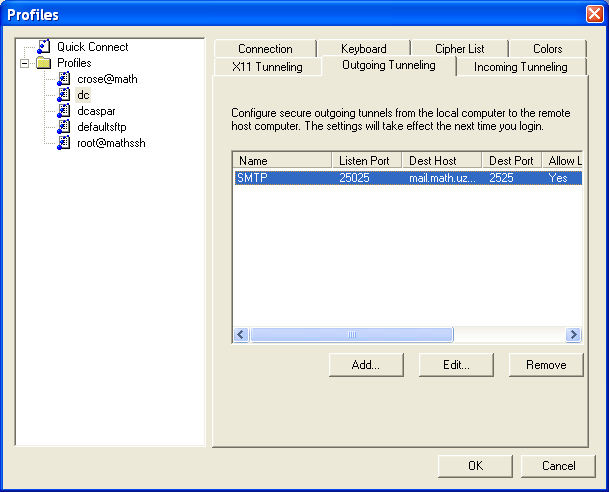Open the X11 Tunneling tab
The width and height of the screenshot is (609, 492).
pos(267,67)
